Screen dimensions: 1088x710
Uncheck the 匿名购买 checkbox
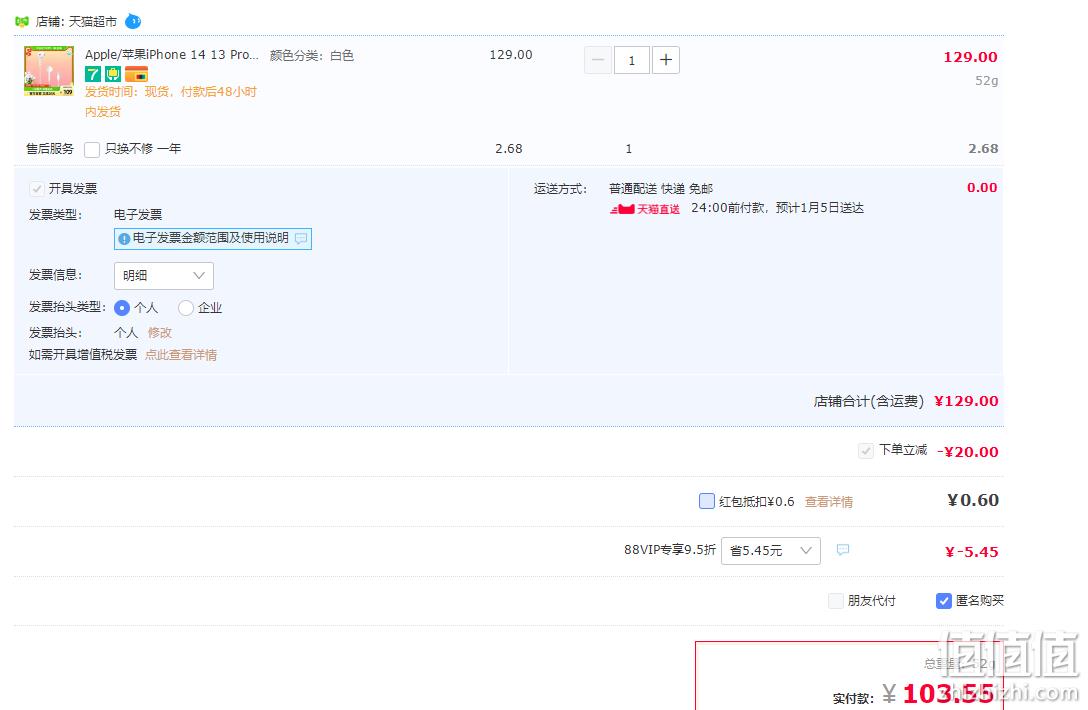pos(944,601)
